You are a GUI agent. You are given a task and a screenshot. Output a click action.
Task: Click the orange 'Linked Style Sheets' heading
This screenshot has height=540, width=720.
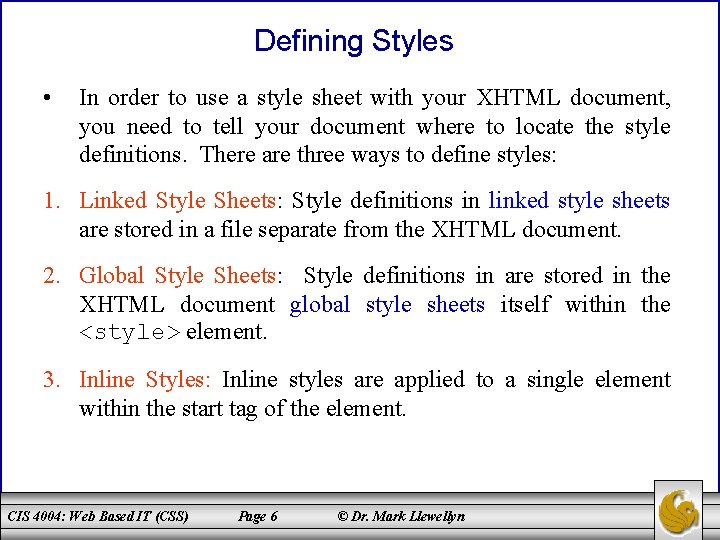point(177,201)
